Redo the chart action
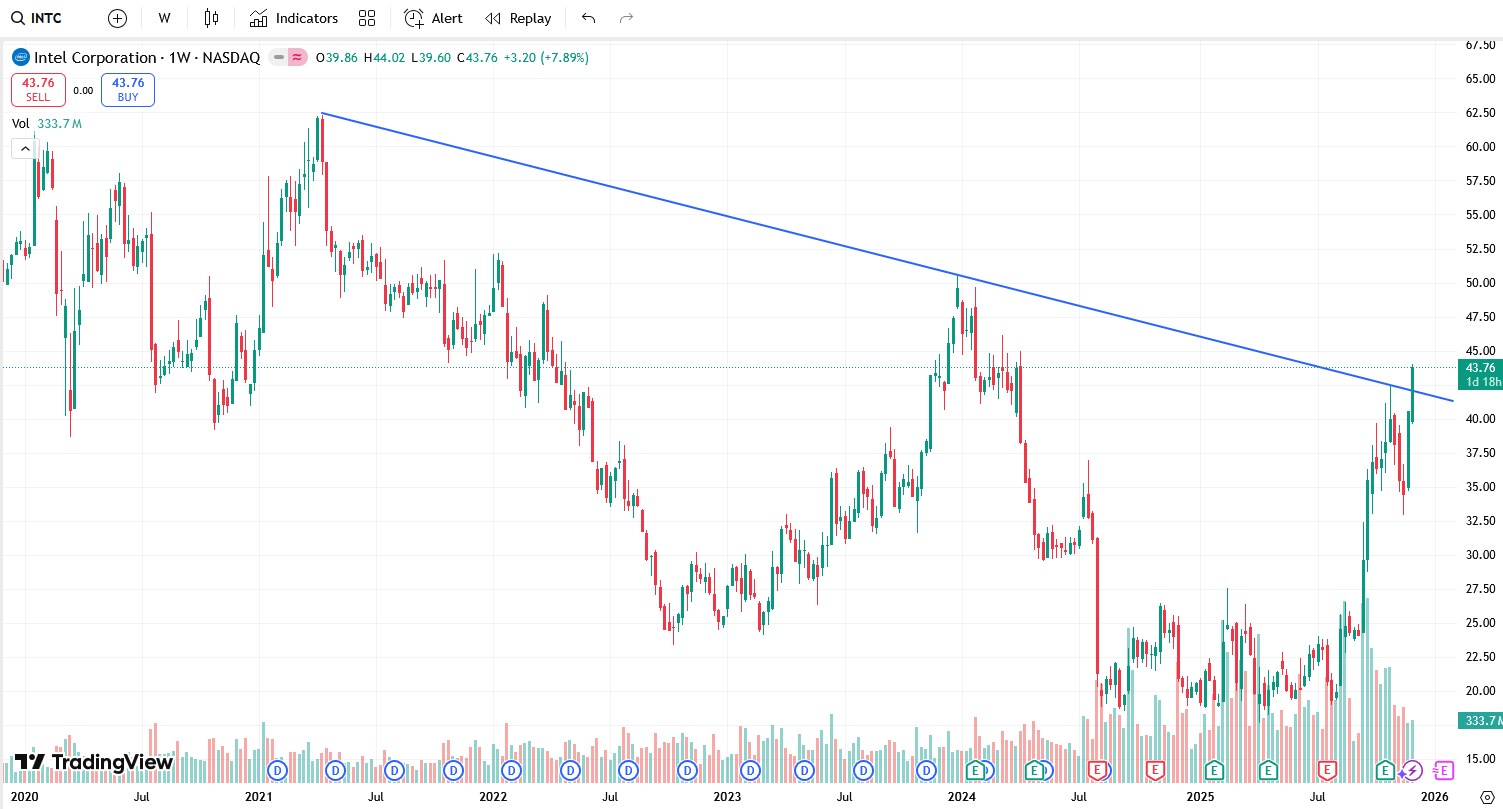1503x809 pixels. [x=627, y=18]
